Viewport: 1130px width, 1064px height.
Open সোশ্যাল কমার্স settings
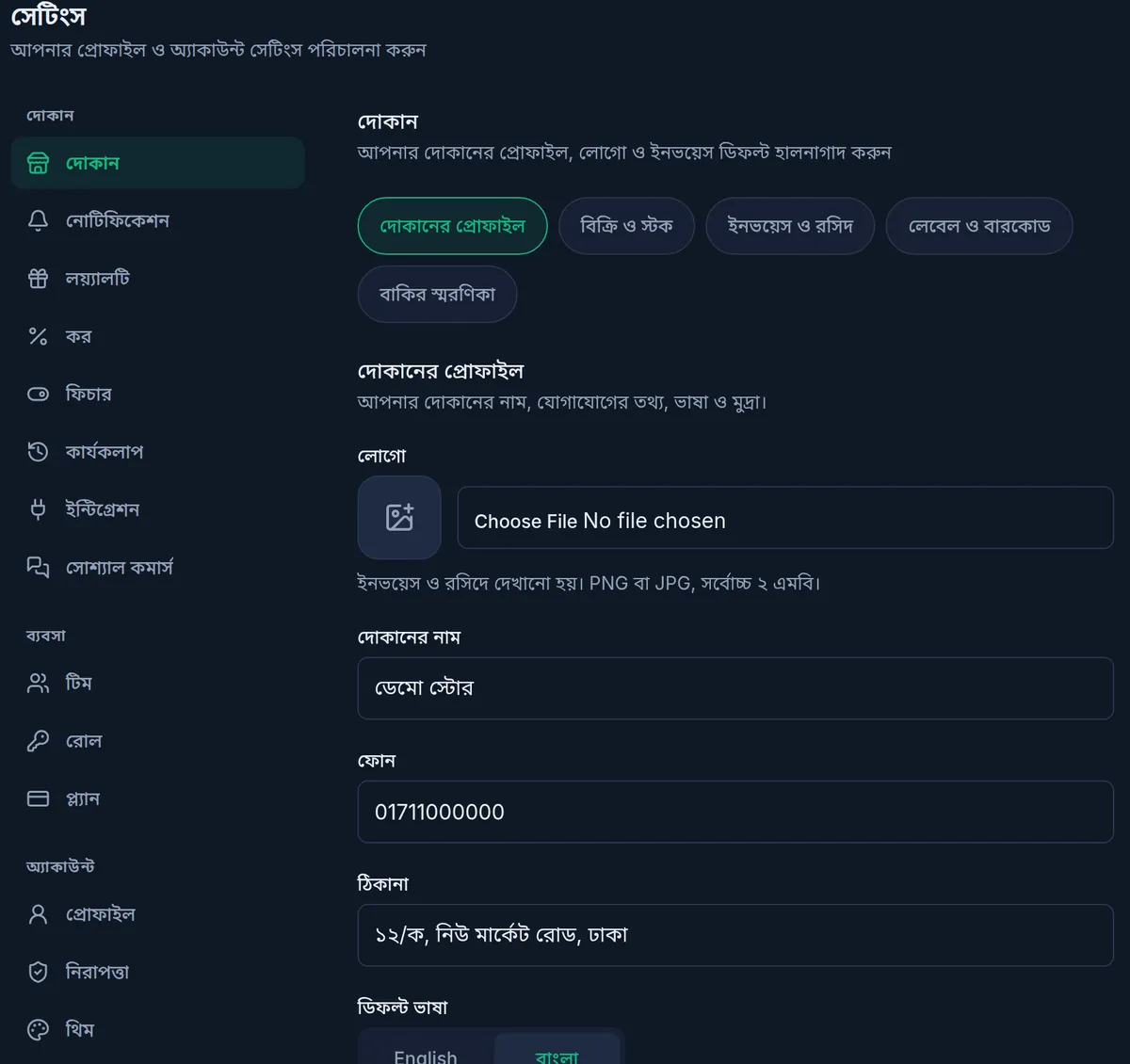pos(158,567)
